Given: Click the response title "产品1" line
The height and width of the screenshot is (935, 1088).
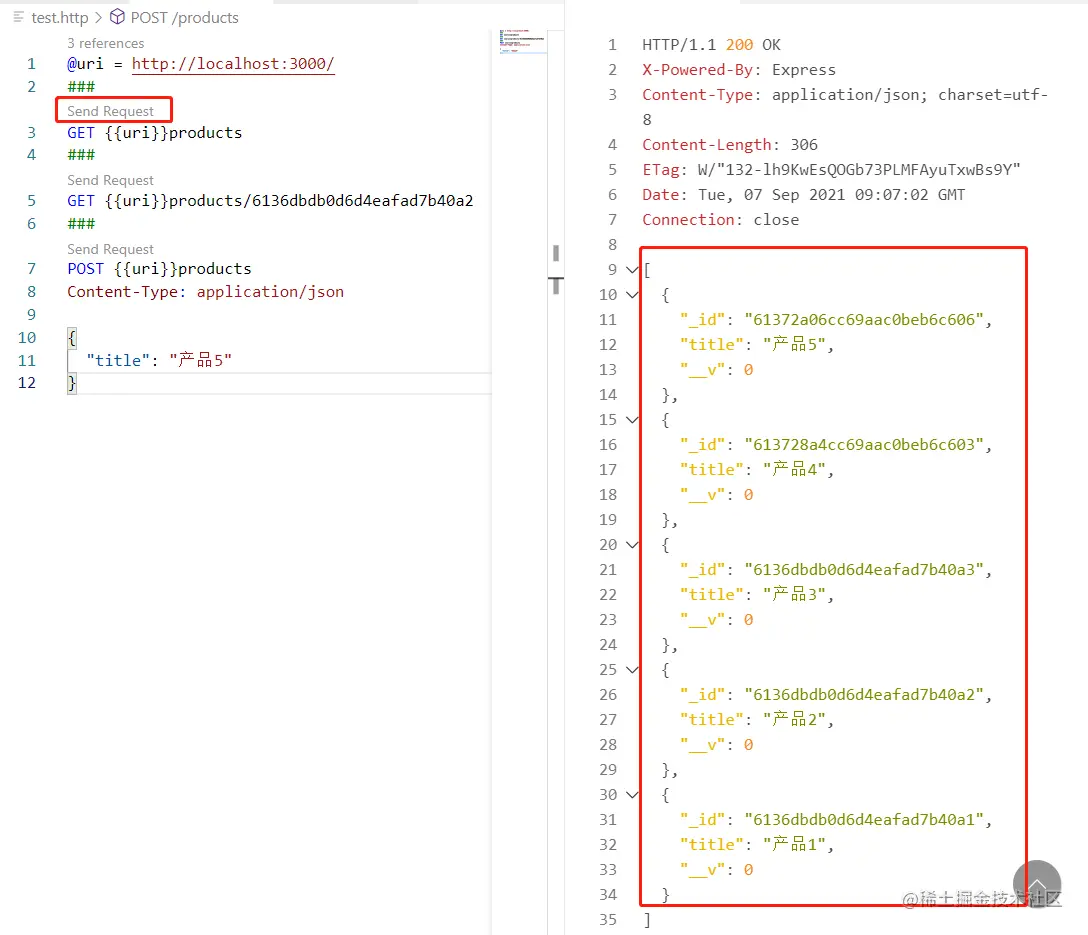Looking at the screenshot, I should [x=756, y=844].
